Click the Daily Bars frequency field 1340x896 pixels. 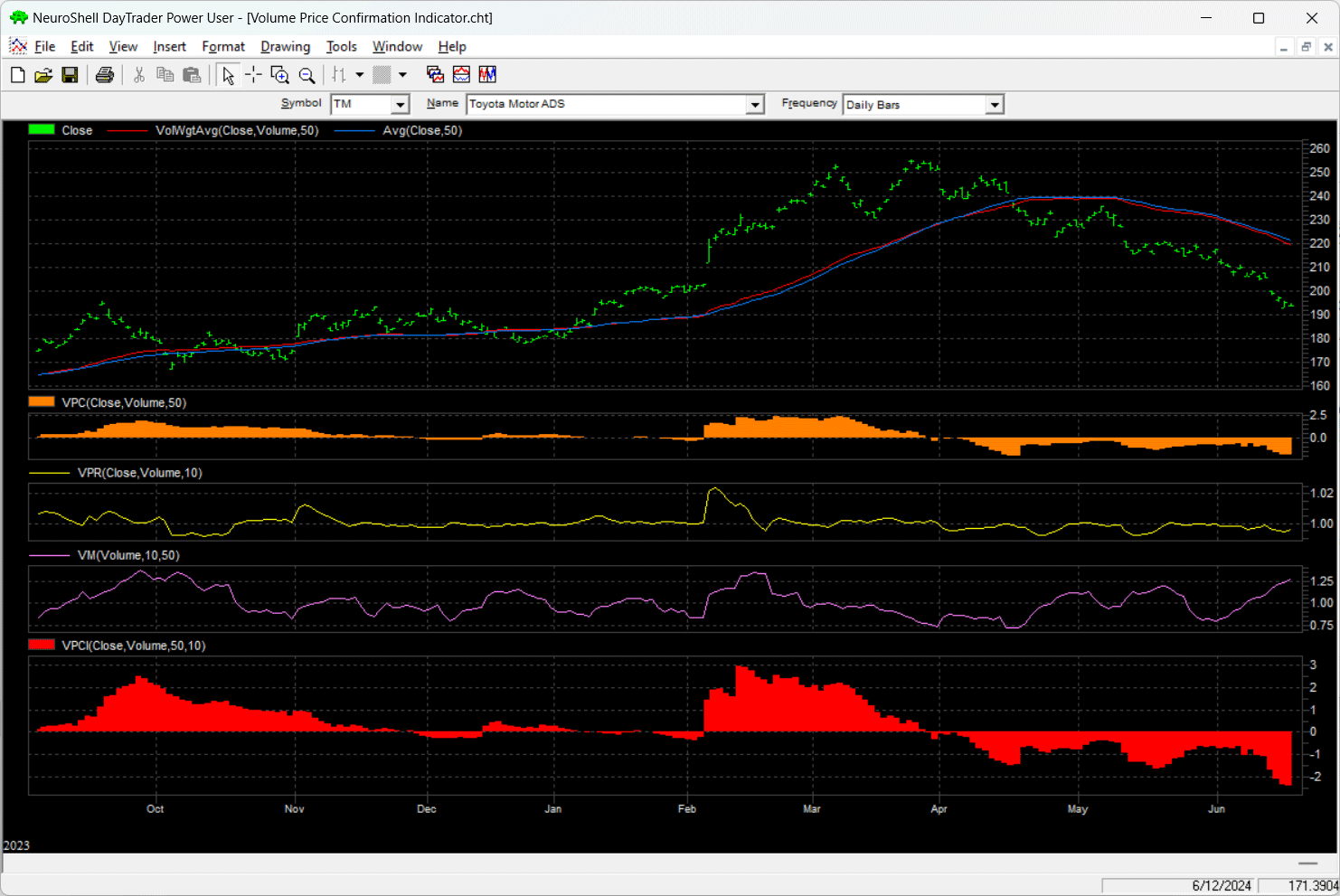tap(915, 105)
